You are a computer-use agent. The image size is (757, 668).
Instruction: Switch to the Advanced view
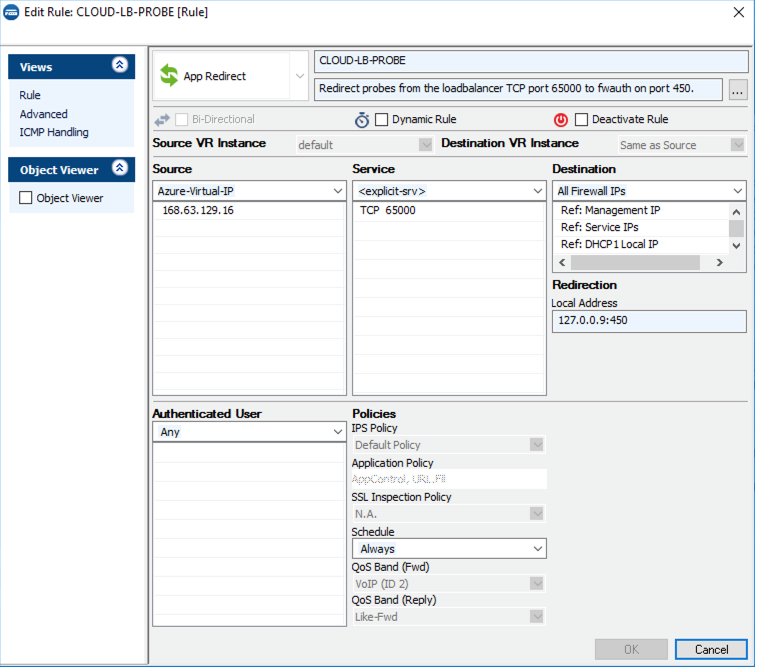(43, 114)
